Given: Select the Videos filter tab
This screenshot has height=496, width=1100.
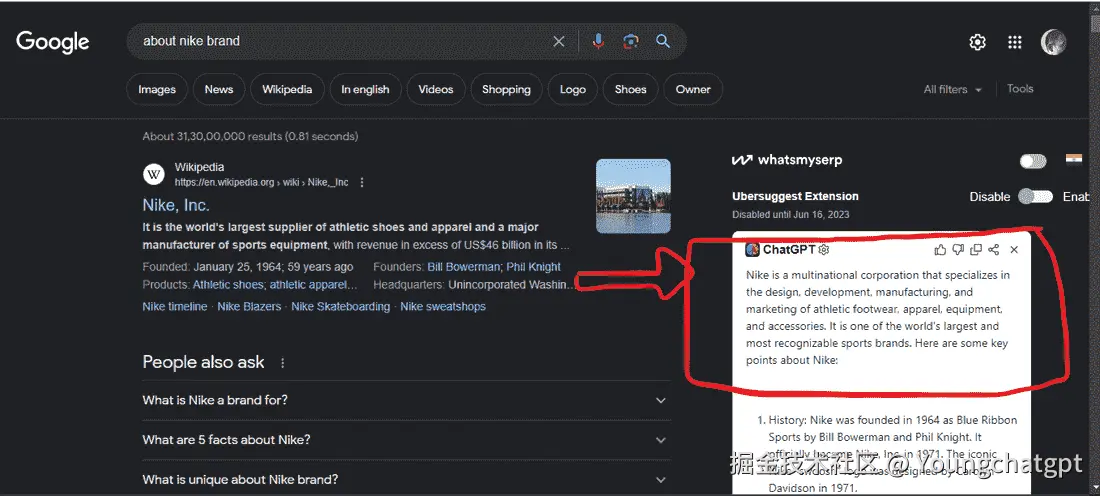Looking at the screenshot, I should 436,89.
